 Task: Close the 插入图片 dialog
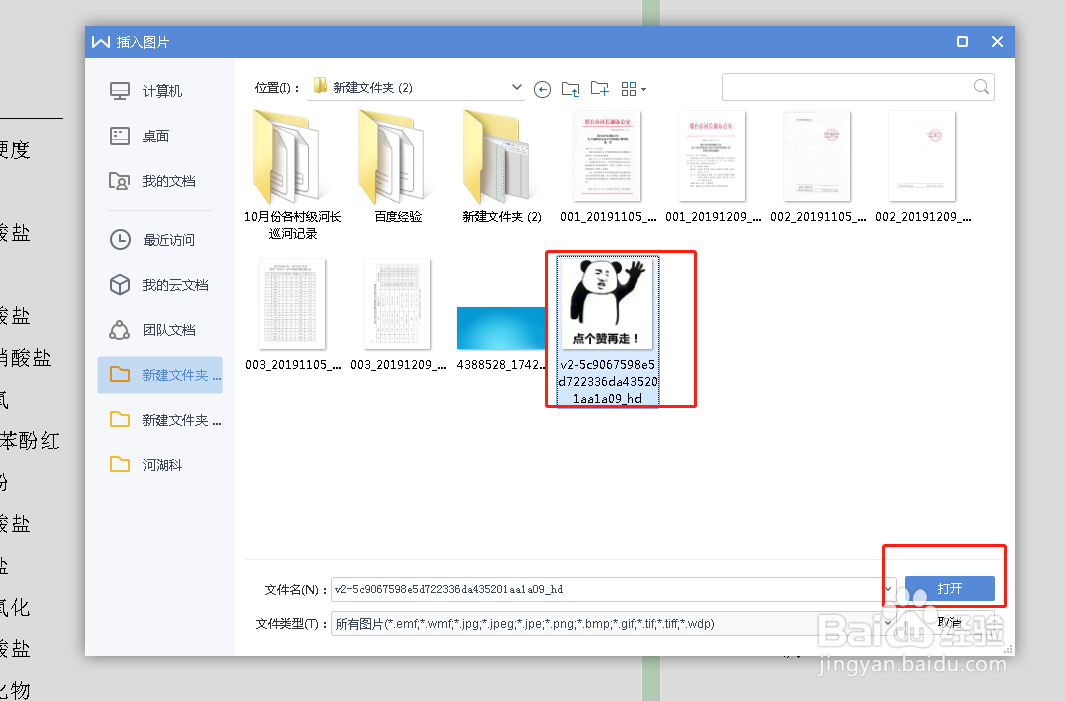pos(997,41)
